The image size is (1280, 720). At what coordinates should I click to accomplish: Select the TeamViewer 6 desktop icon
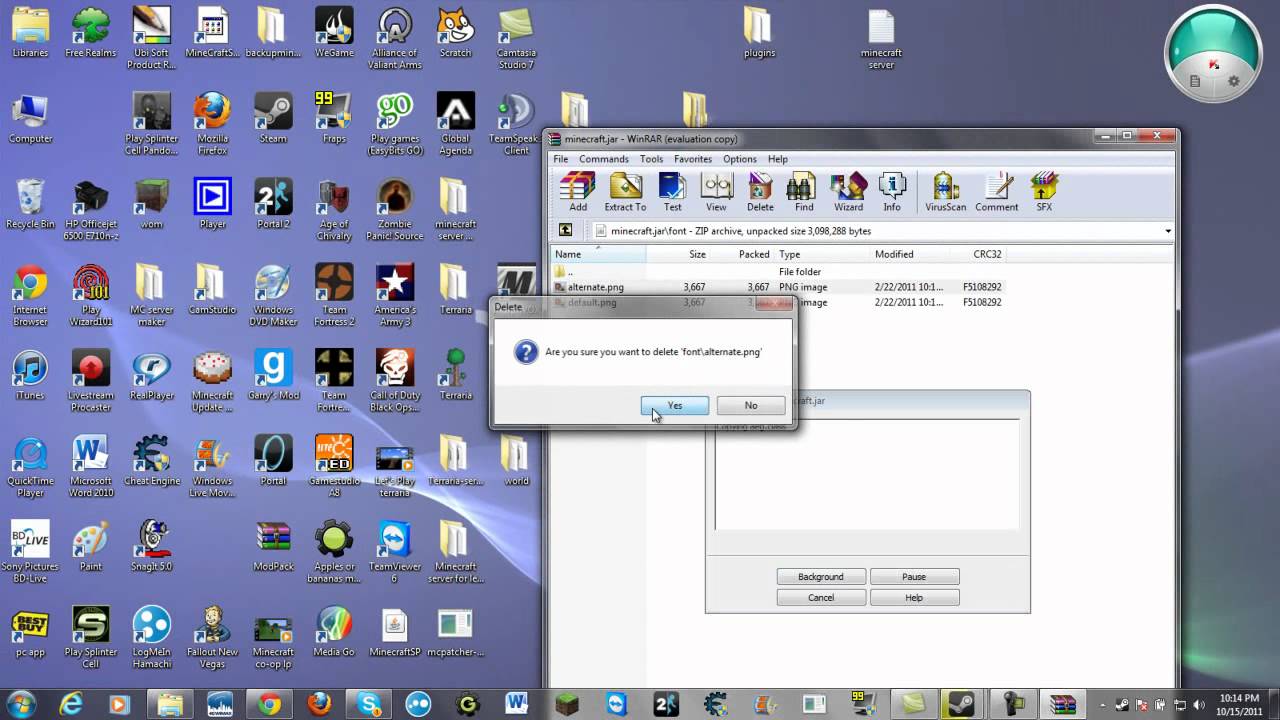point(395,551)
